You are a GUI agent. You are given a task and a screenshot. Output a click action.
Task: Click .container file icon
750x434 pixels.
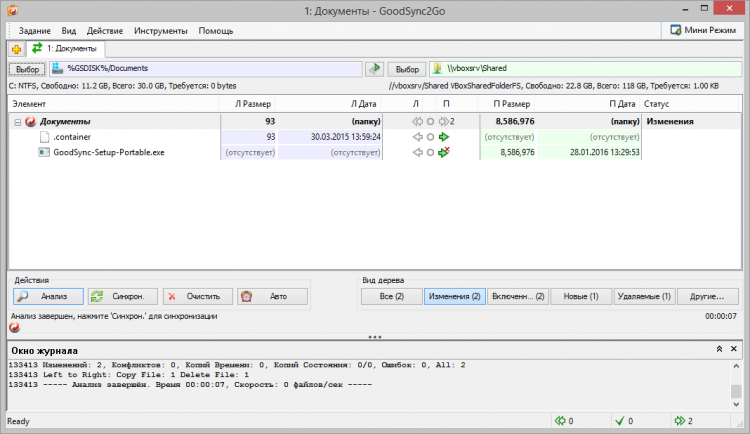(x=44, y=137)
